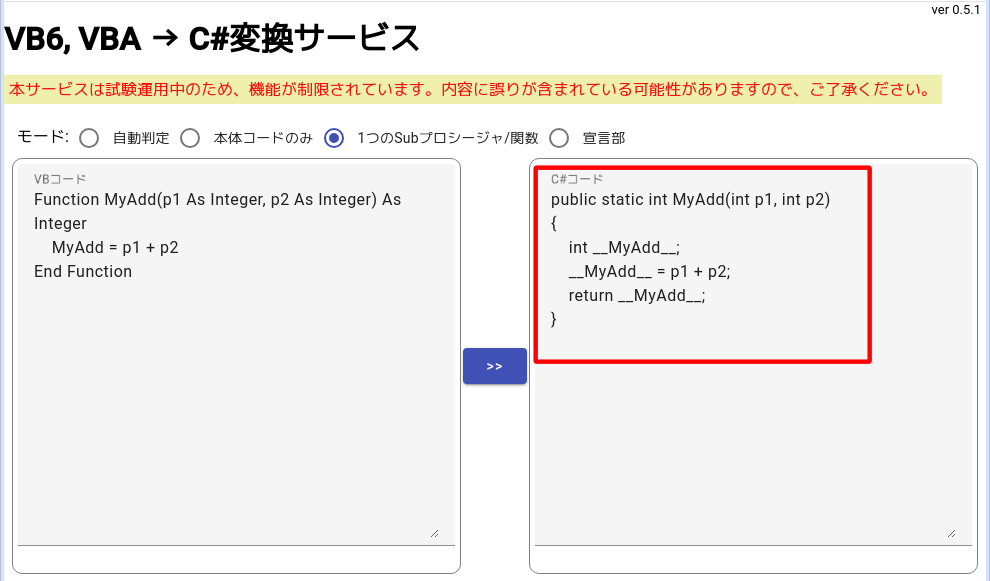The image size is (990, 581).
Task: Click the 本体コードのみ label text
Action: pyautogui.click(x=263, y=138)
